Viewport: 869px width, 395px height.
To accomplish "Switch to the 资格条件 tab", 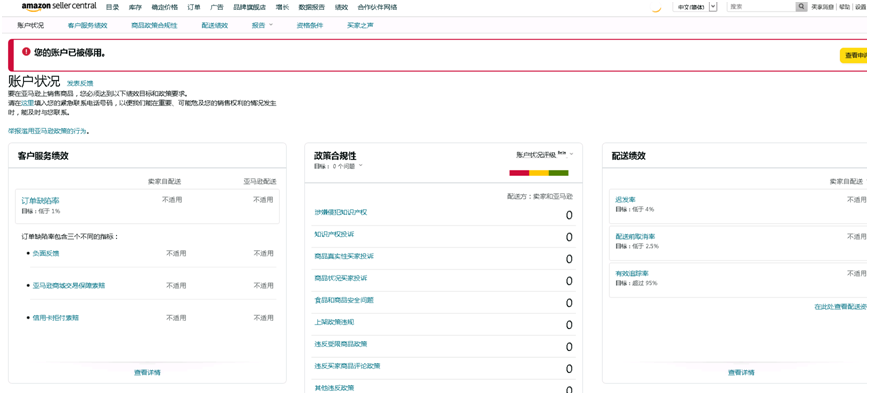I will (x=310, y=25).
